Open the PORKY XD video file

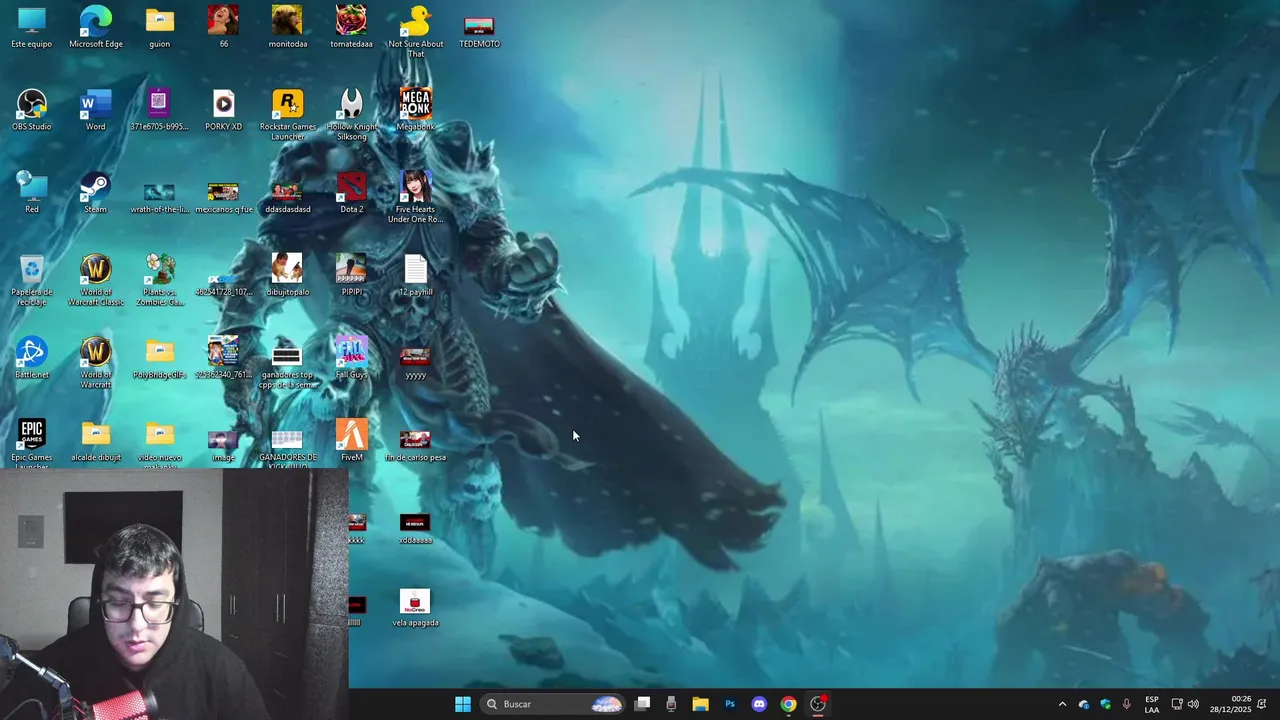tap(223, 110)
